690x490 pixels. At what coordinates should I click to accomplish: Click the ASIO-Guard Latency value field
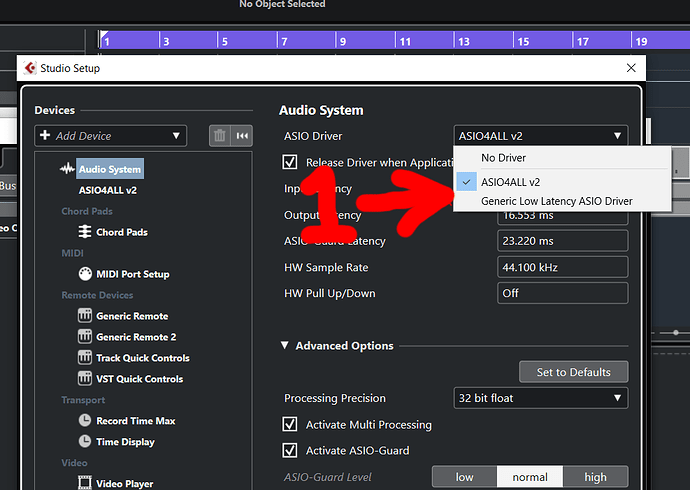(x=562, y=241)
